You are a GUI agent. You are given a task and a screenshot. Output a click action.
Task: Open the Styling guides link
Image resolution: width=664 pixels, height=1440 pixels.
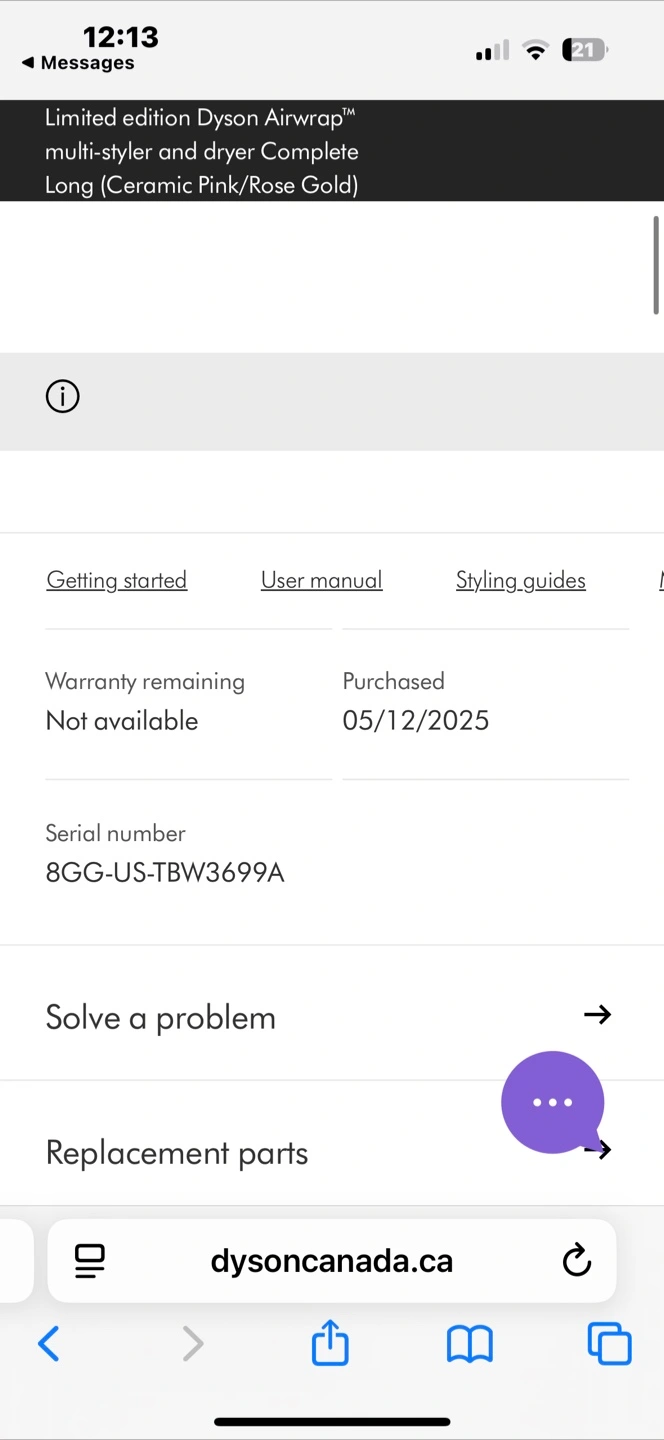(x=520, y=580)
